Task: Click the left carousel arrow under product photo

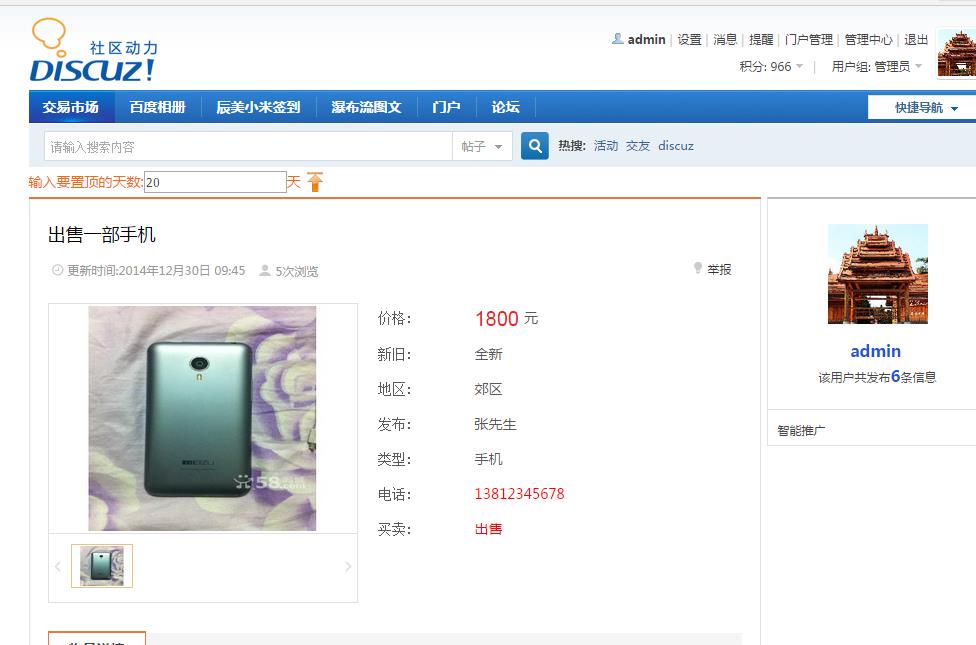Action: 57,566
